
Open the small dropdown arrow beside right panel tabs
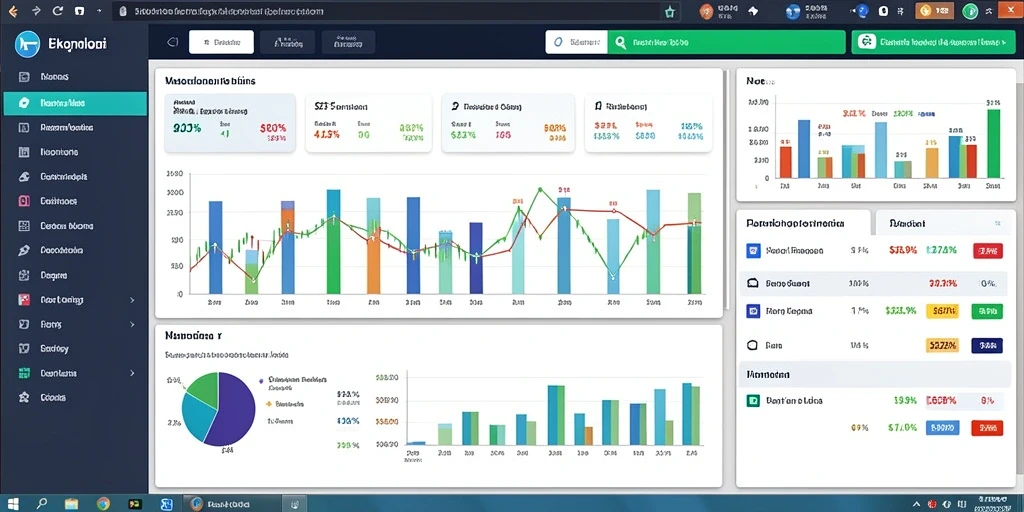click(997, 223)
